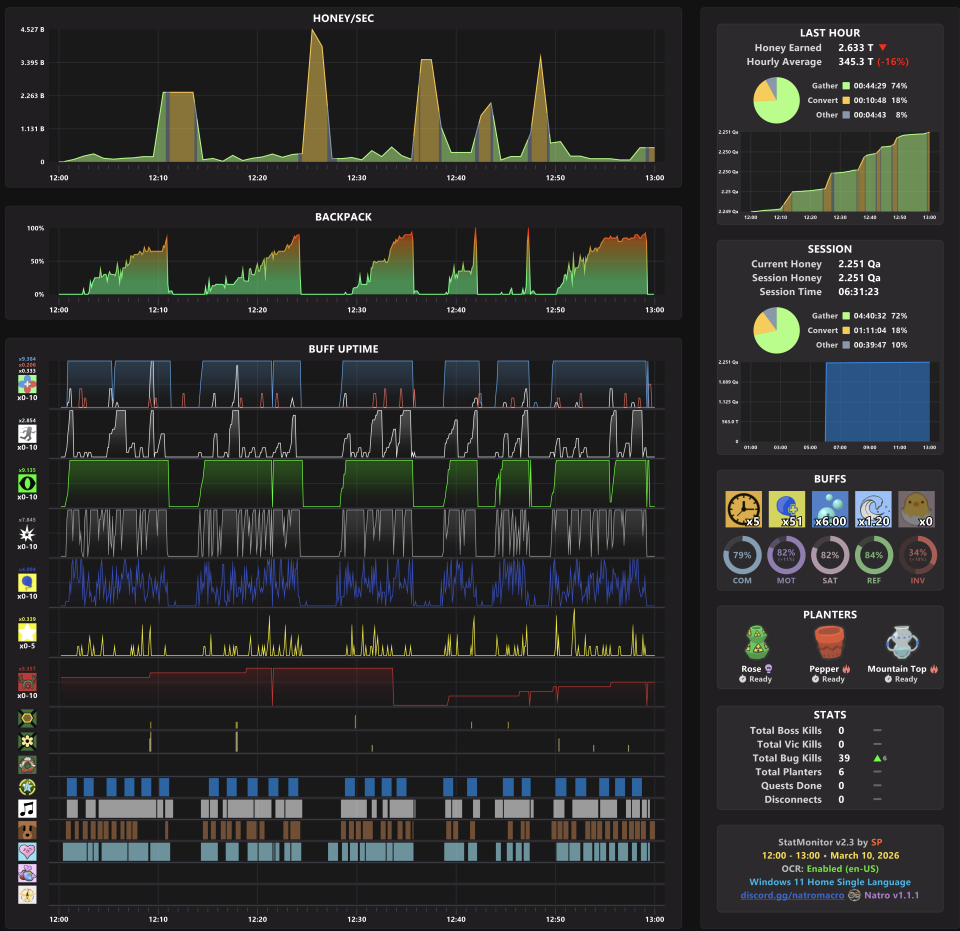Click the chick x0 buff icon
960x931 pixels.
tap(916, 508)
